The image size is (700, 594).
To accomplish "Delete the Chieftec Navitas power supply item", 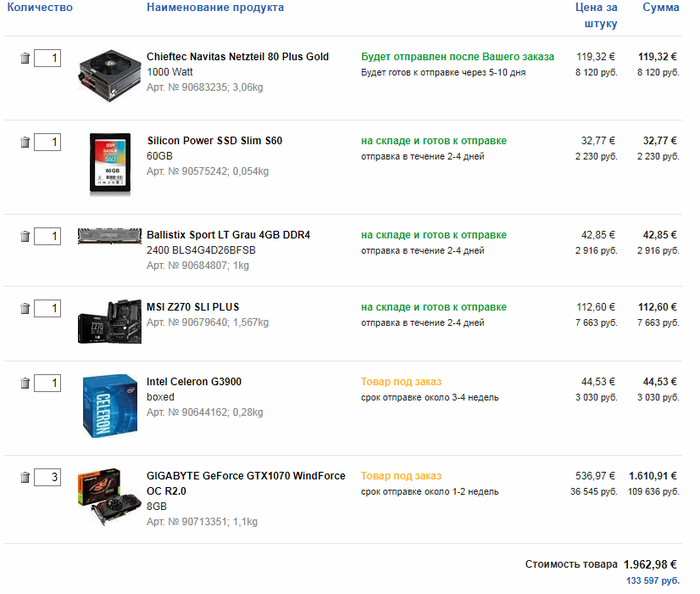I will pyautogui.click(x=25, y=58).
